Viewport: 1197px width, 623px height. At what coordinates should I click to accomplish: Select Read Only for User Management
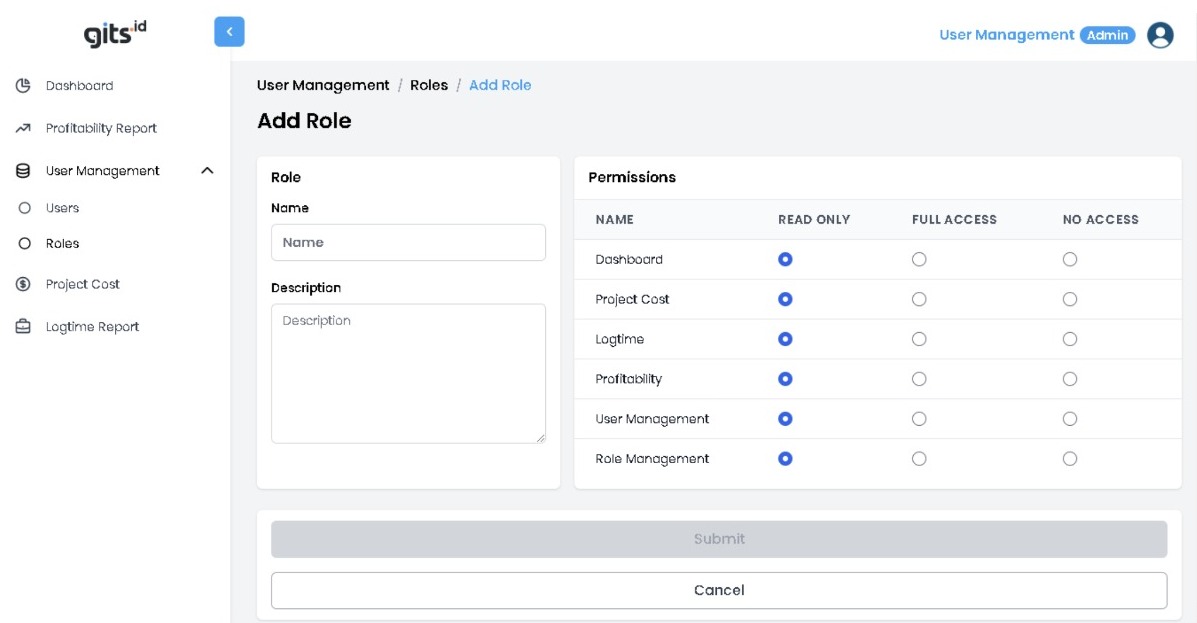pyautogui.click(x=785, y=419)
